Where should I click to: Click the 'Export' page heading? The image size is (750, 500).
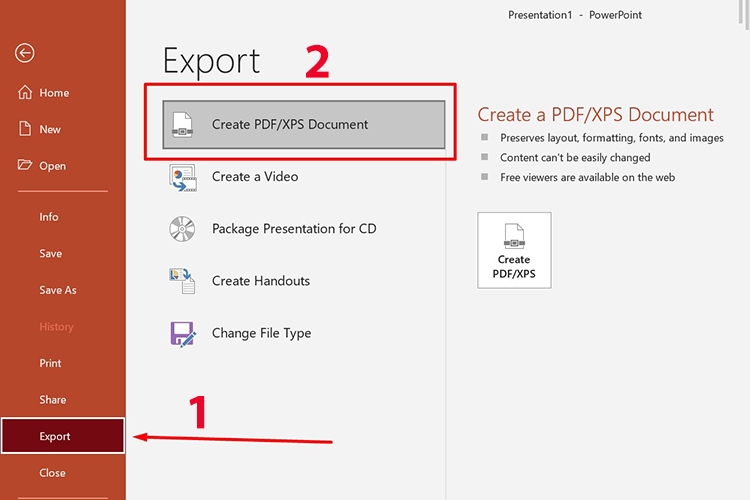pyautogui.click(x=211, y=62)
